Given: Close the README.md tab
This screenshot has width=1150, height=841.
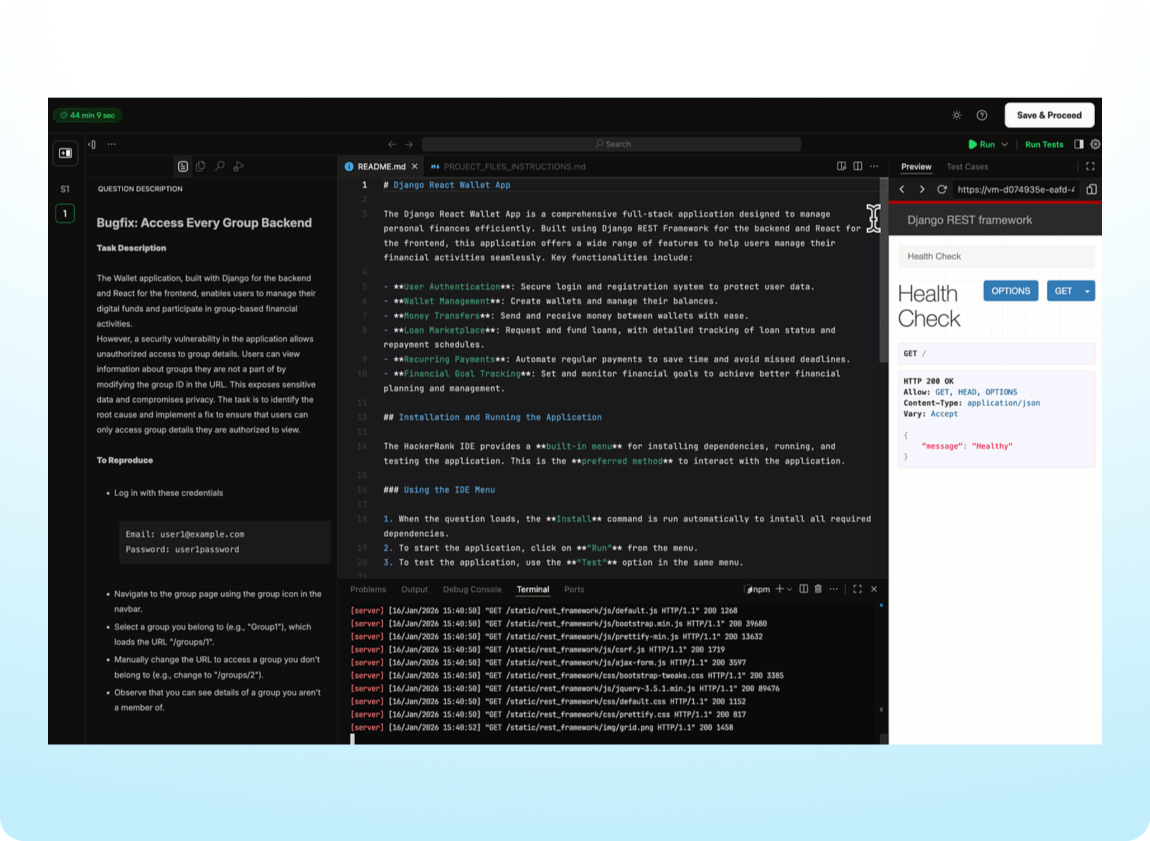Looking at the screenshot, I should point(415,166).
